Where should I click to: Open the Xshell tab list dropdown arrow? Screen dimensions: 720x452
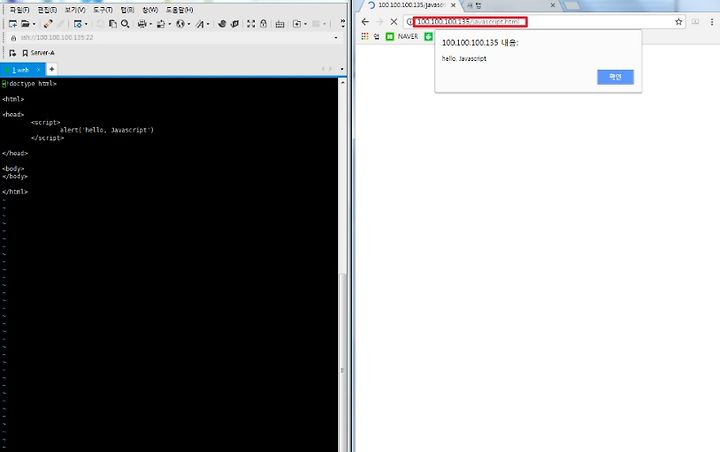[342, 69]
